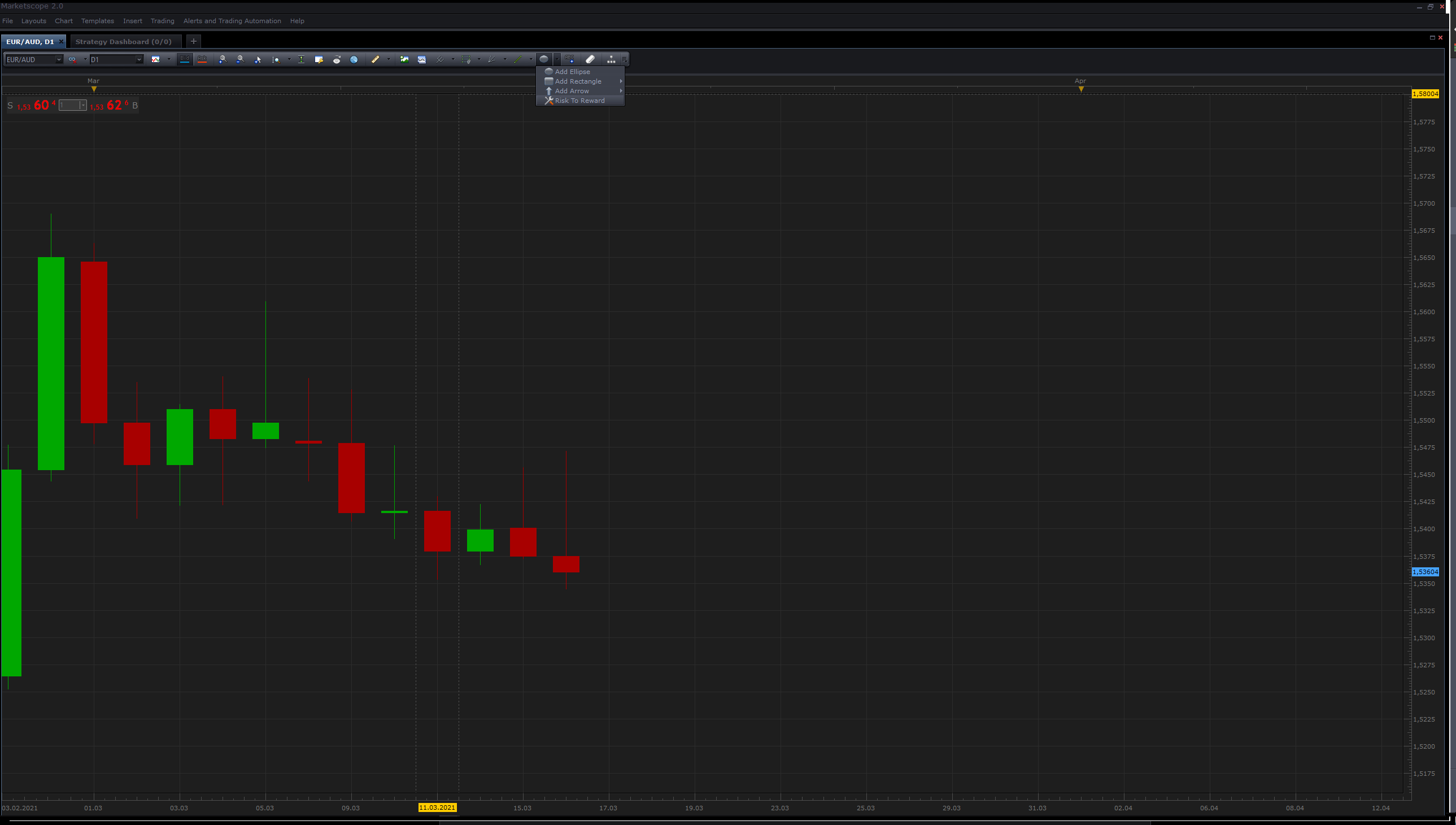Viewport: 1456px width, 825px height.
Task: Open the Insert menu
Action: coord(133,21)
